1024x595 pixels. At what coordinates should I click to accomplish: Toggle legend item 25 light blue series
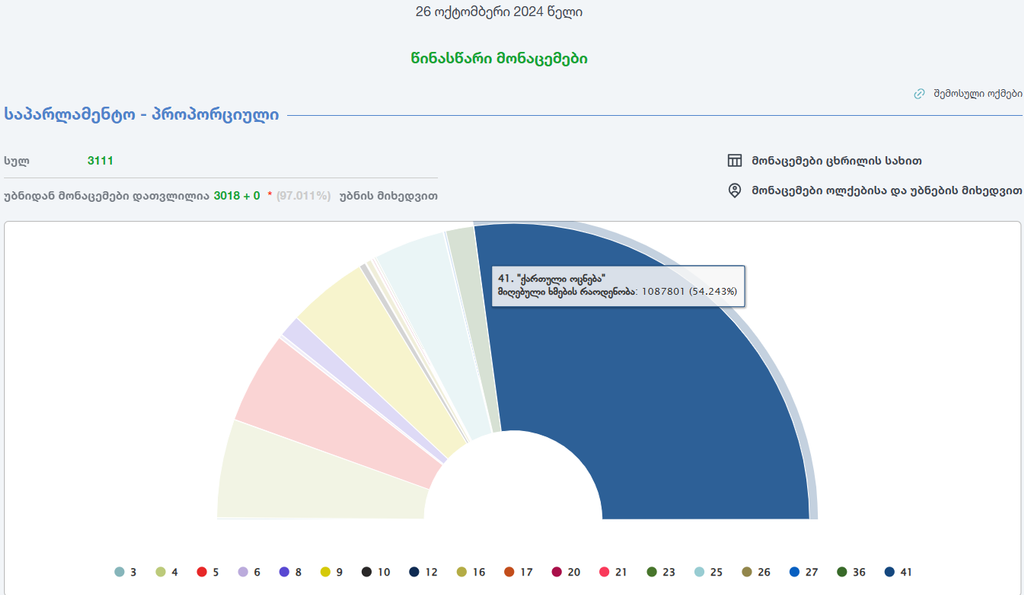tap(709, 572)
